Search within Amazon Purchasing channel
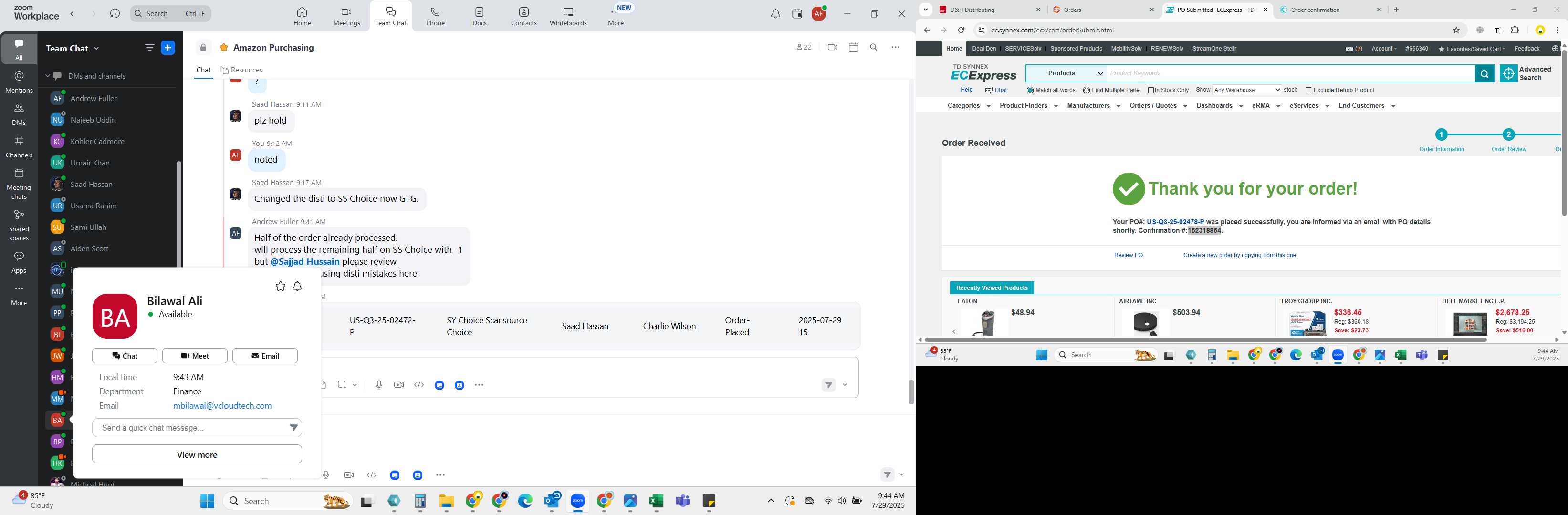The width and height of the screenshot is (1568, 515). pos(874,47)
